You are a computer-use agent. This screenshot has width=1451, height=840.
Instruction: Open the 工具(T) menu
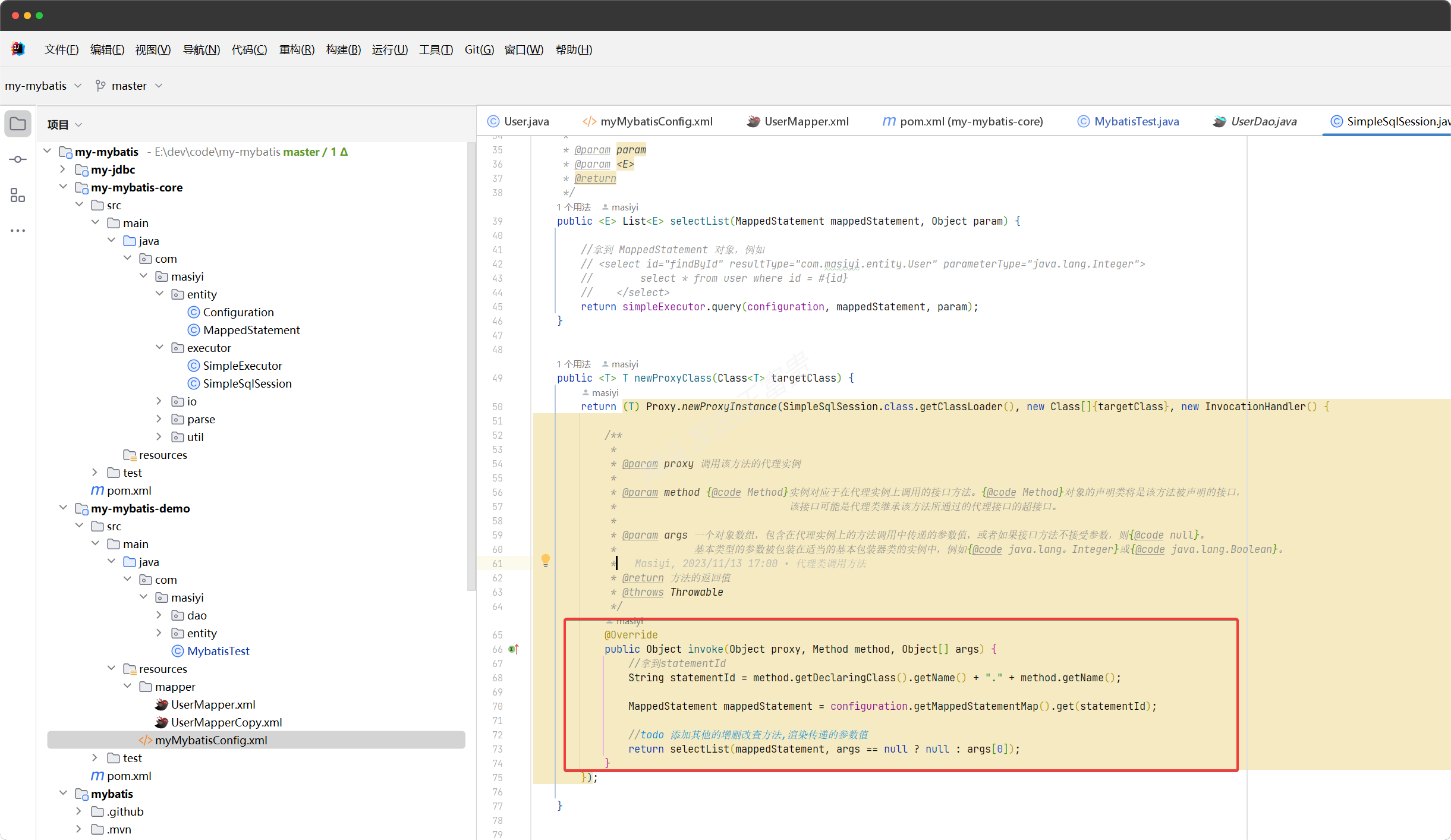point(436,49)
